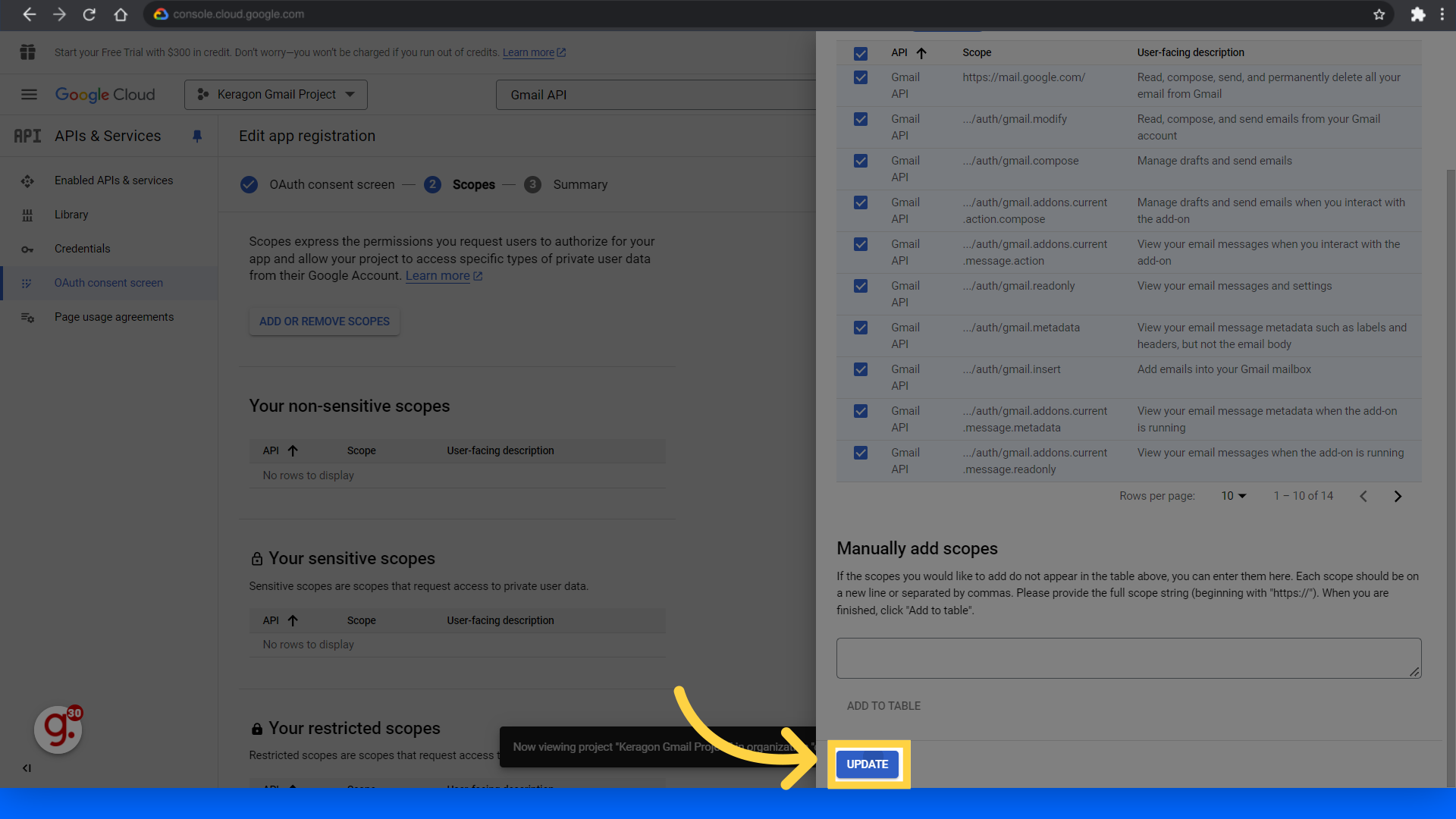Click the Enabled APIs & services icon
This screenshot has height=819, width=1456.
click(27, 181)
